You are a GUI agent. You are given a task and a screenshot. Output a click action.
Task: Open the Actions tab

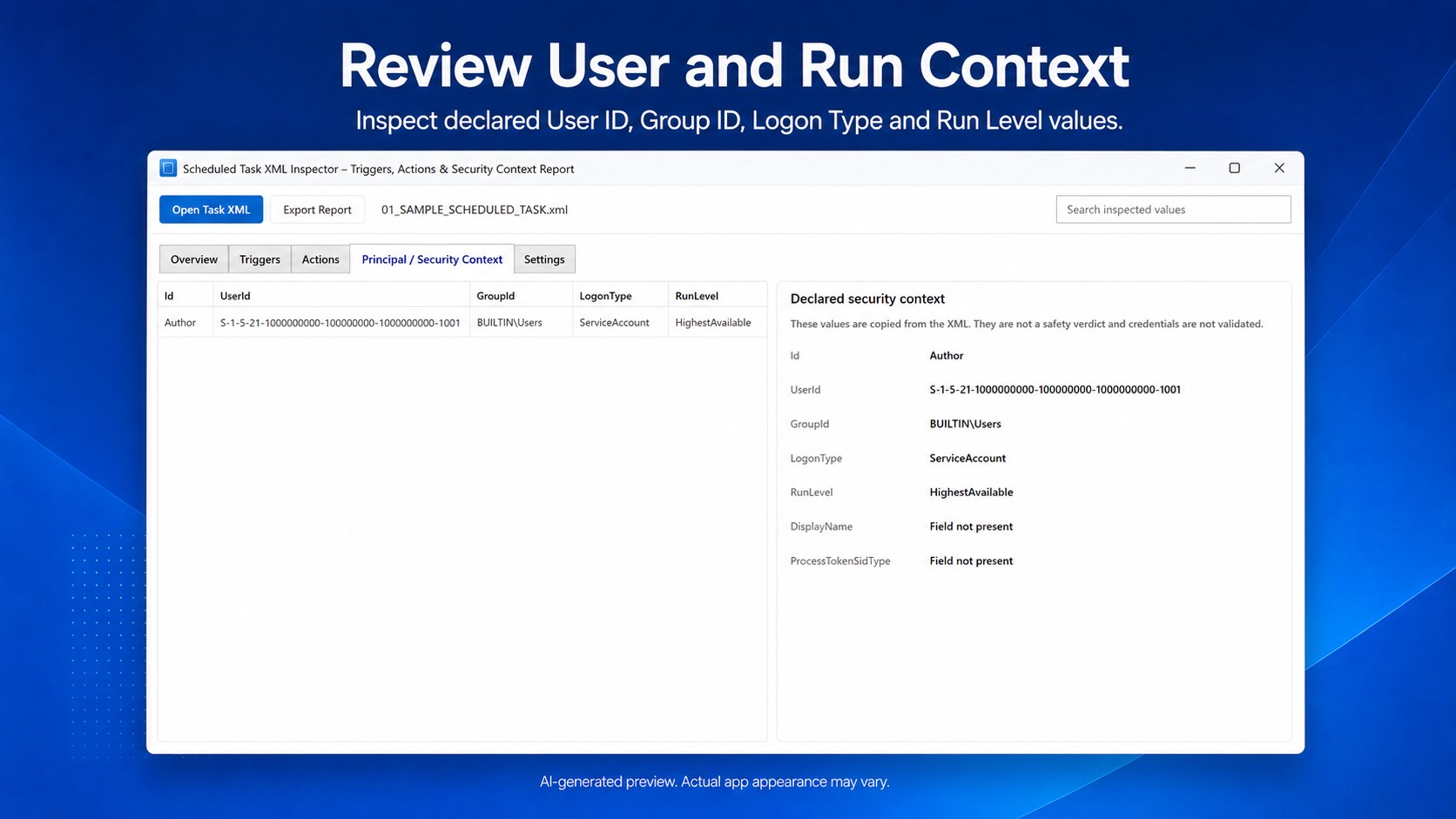pos(320,259)
